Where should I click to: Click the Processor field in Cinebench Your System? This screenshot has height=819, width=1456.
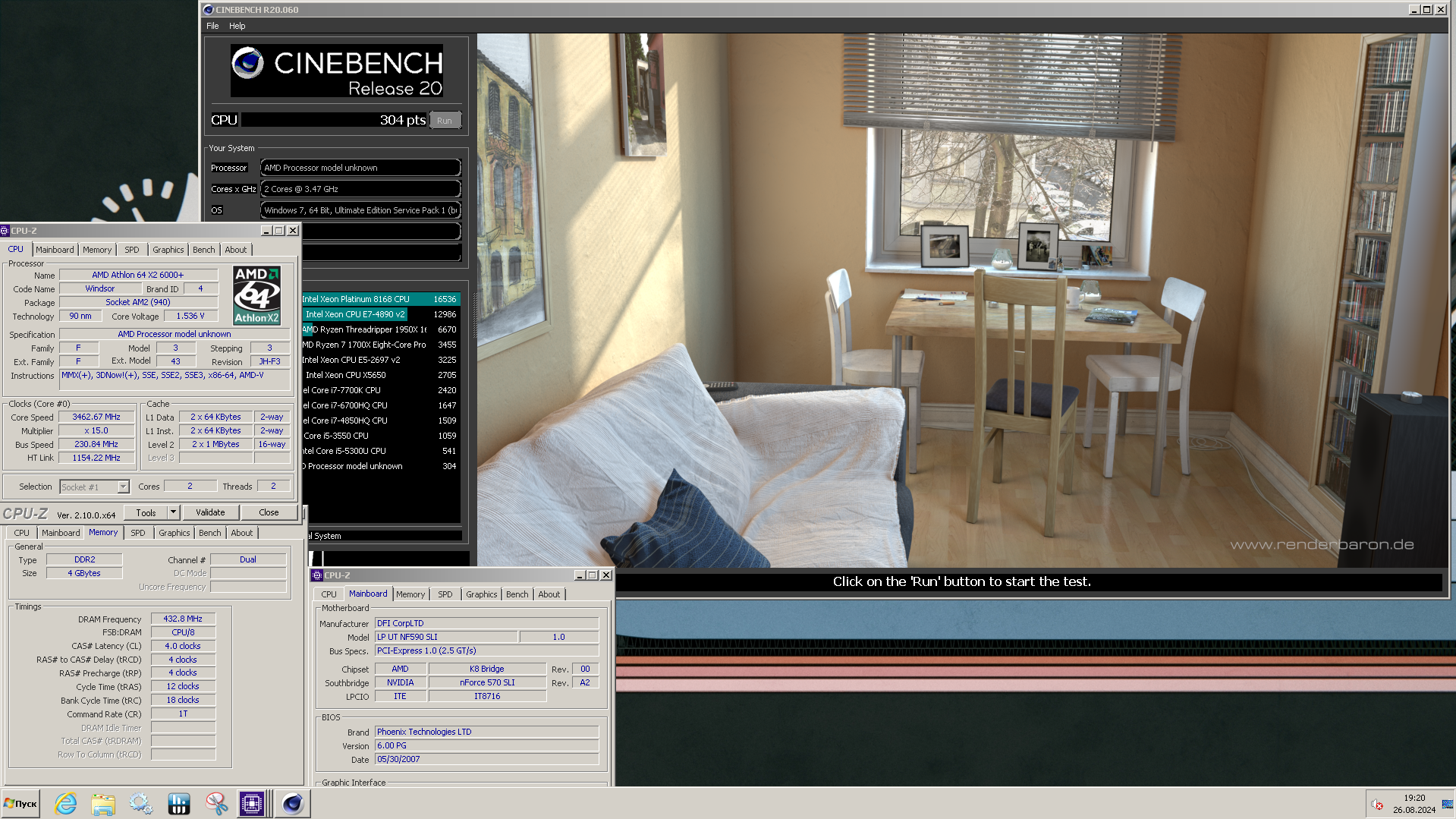pos(361,168)
